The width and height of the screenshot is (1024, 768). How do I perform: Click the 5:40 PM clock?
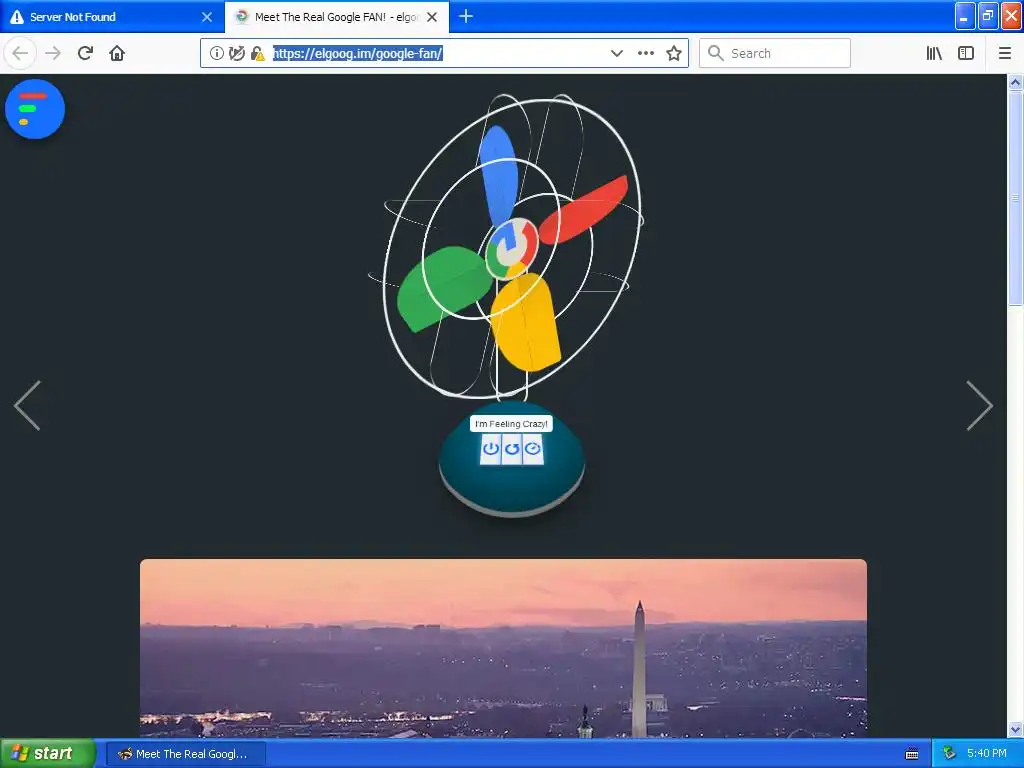987,754
